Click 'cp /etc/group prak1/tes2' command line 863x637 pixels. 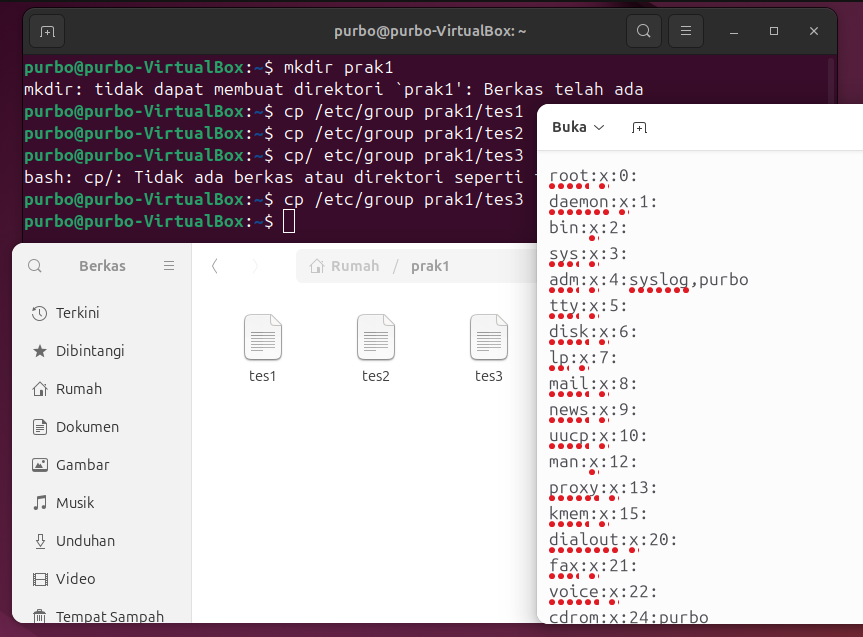tap(403, 134)
